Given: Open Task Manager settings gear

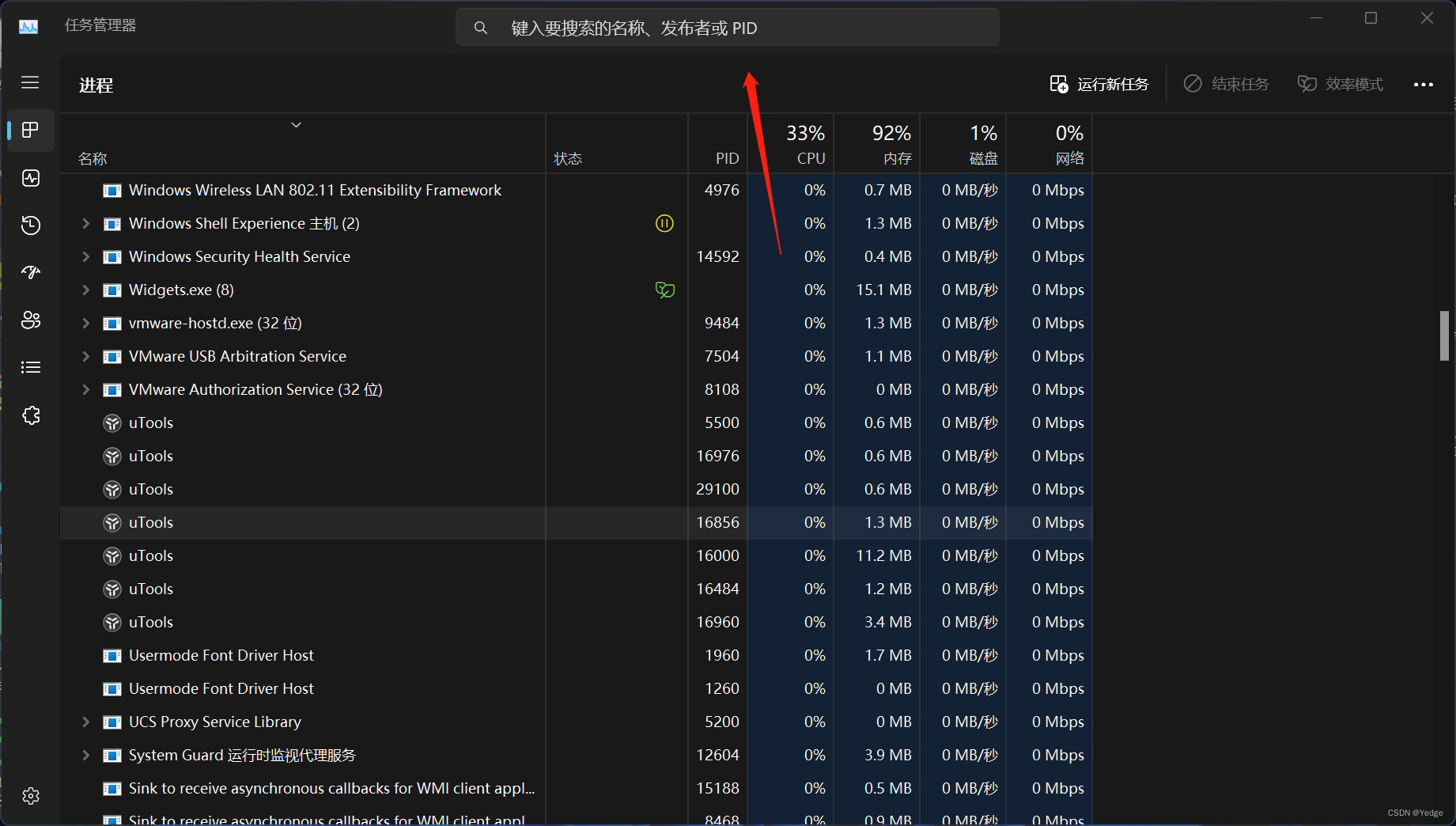Looking at the screenshot, I should [x=30, y=796].
